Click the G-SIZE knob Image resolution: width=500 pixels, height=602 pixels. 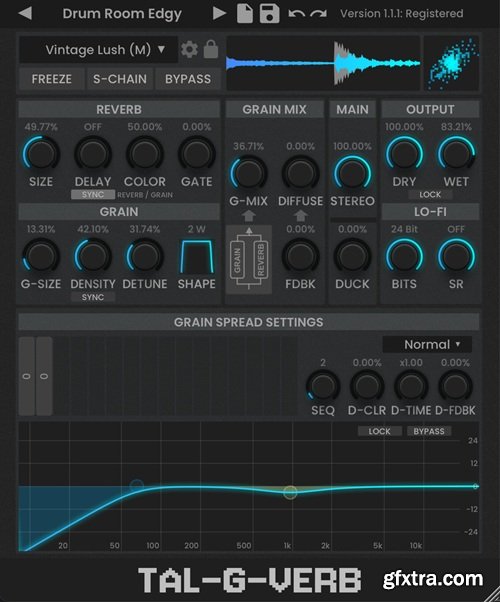click(41, 256)
